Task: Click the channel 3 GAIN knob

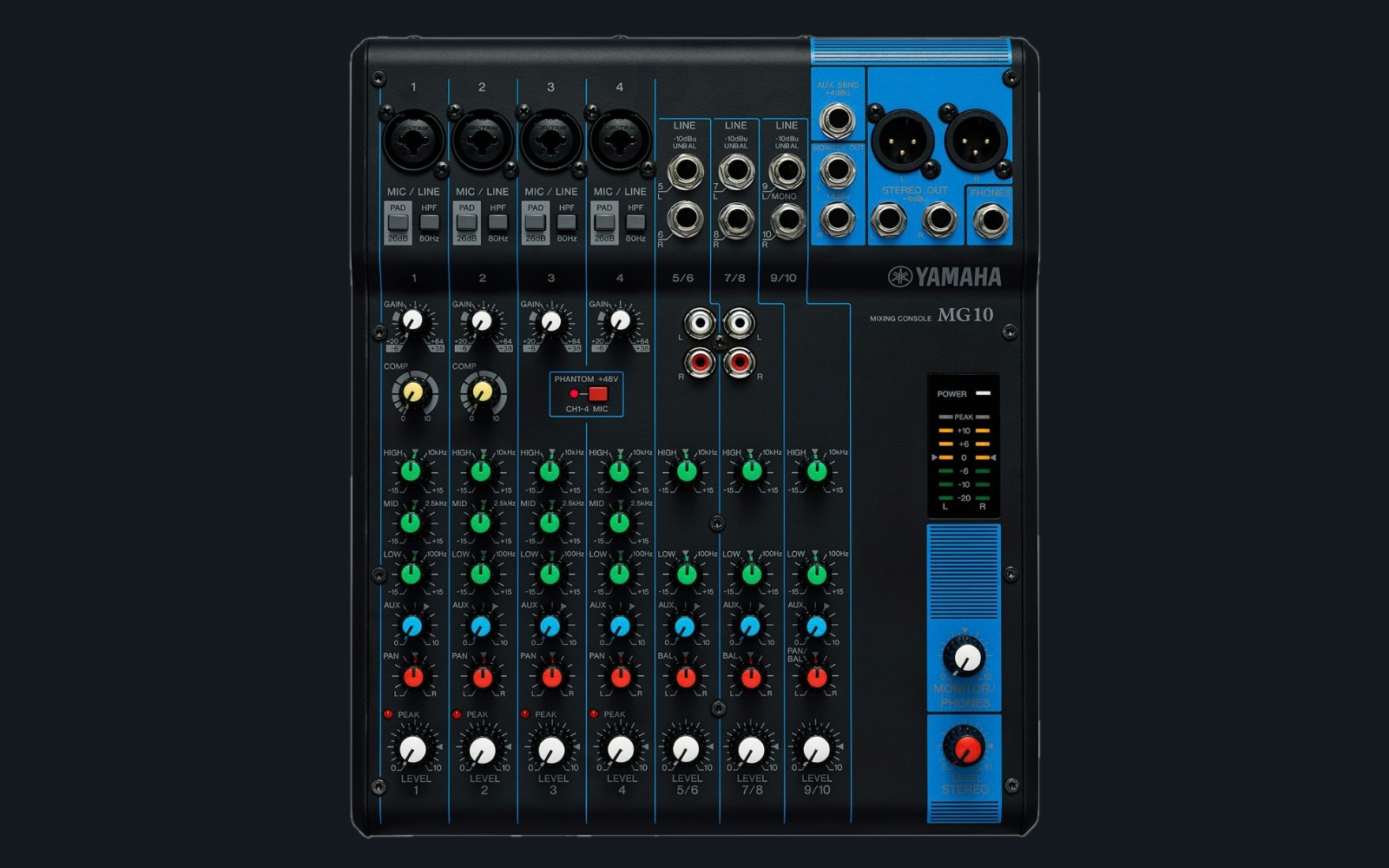Action: click(550, 322)
